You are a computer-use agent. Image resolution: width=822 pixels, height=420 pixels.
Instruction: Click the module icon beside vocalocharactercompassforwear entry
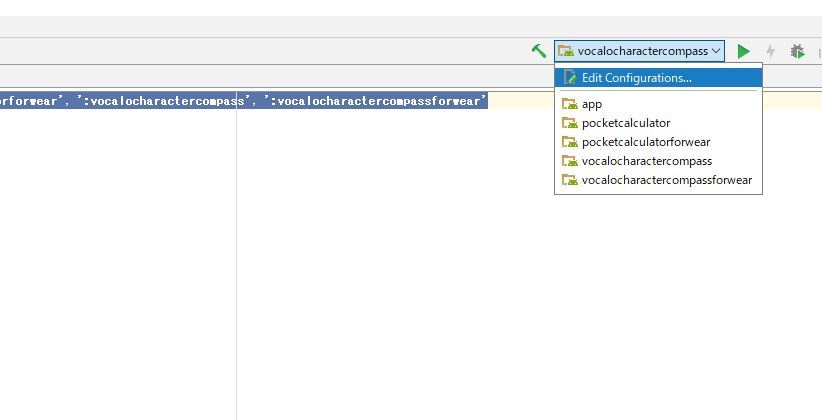point(570,181)
